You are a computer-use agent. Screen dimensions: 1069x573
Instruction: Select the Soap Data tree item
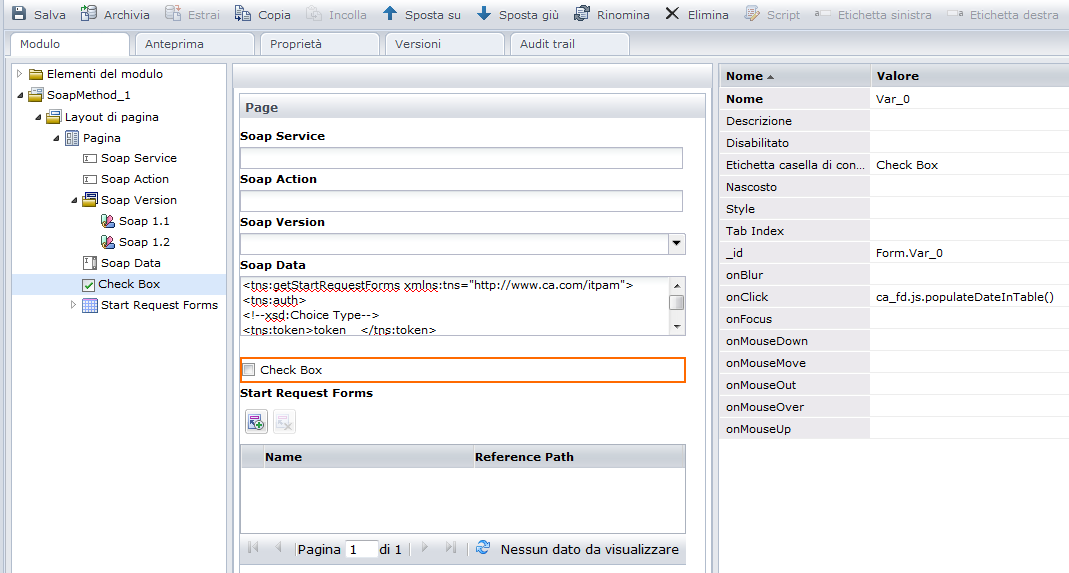121,263
